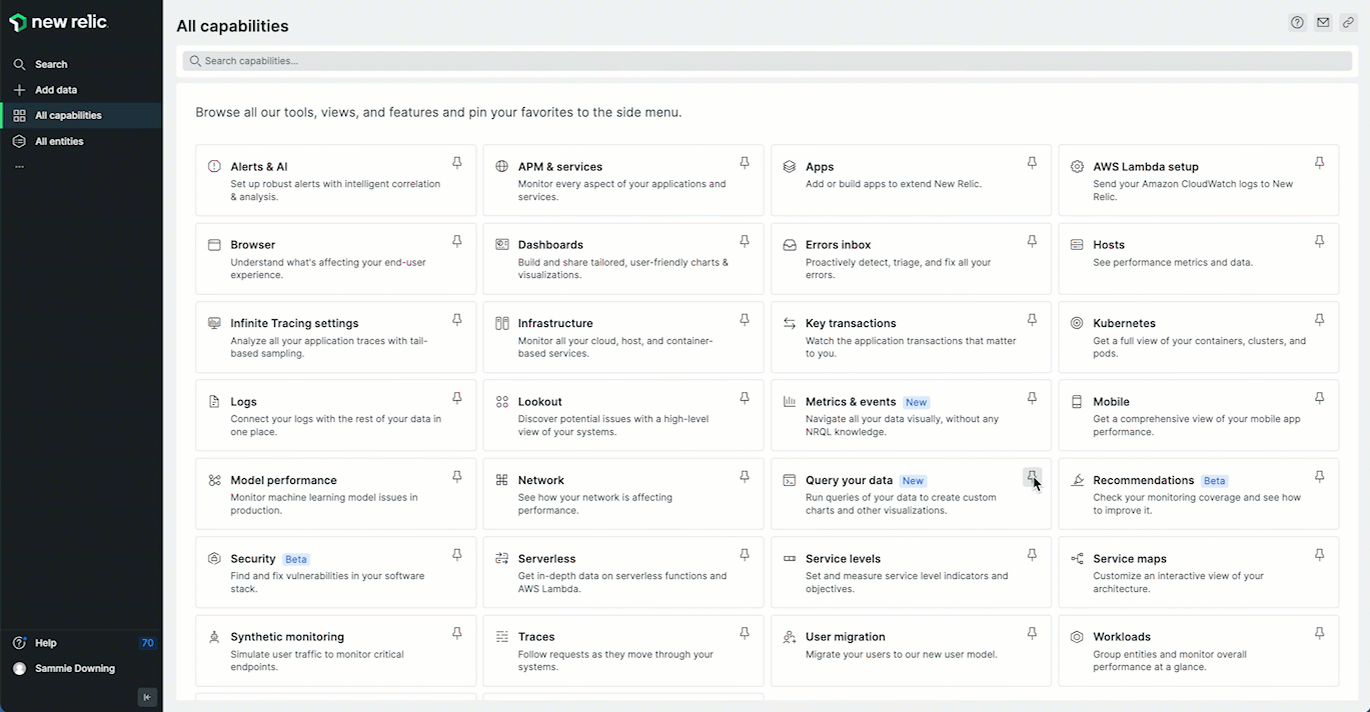Open the Sammie Downing user menu
Viewport: 1370px width, 712px height.
[x=75, y=668]
